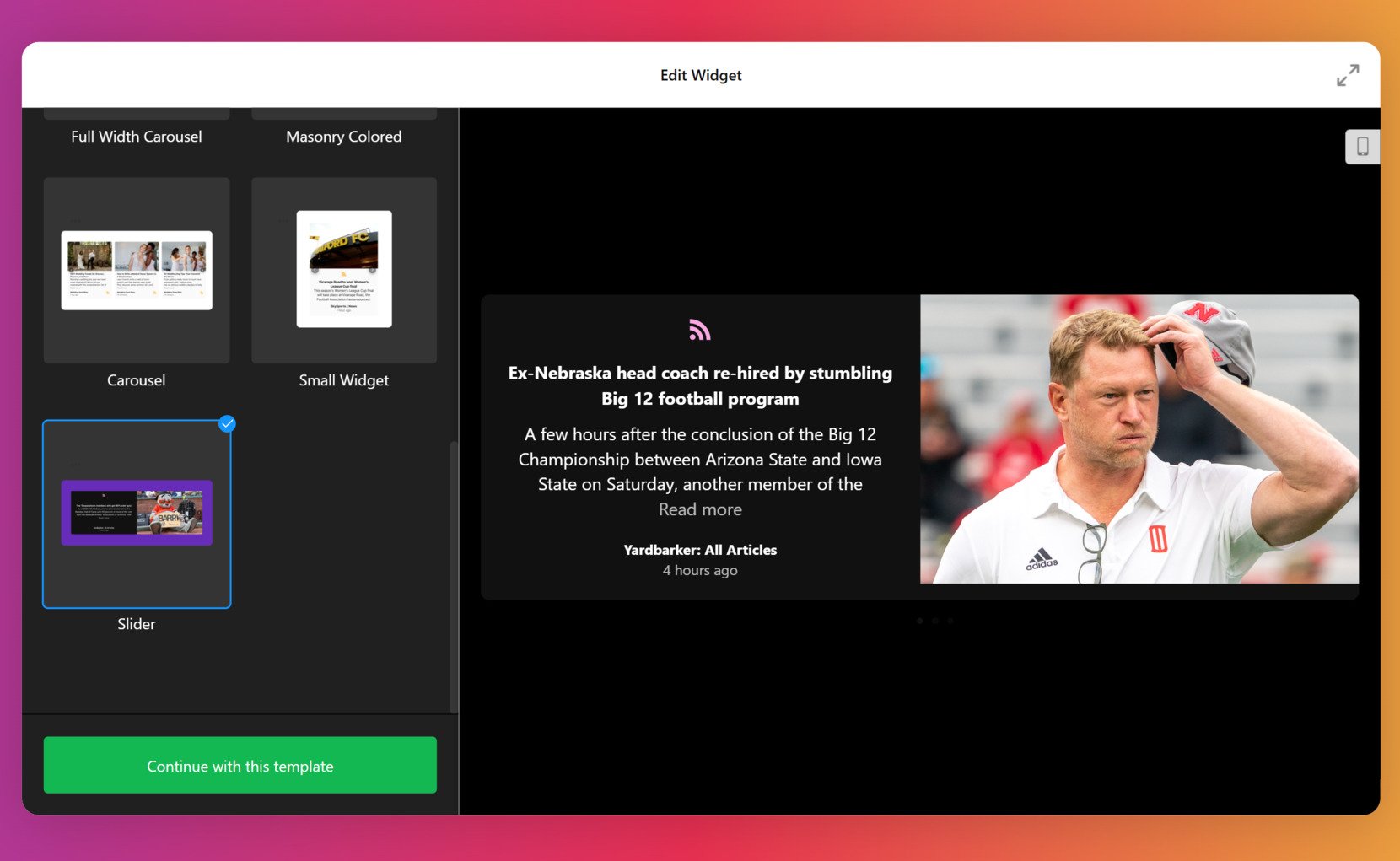
Task: Open the Read more link
Action: click(x=700, y=509)
